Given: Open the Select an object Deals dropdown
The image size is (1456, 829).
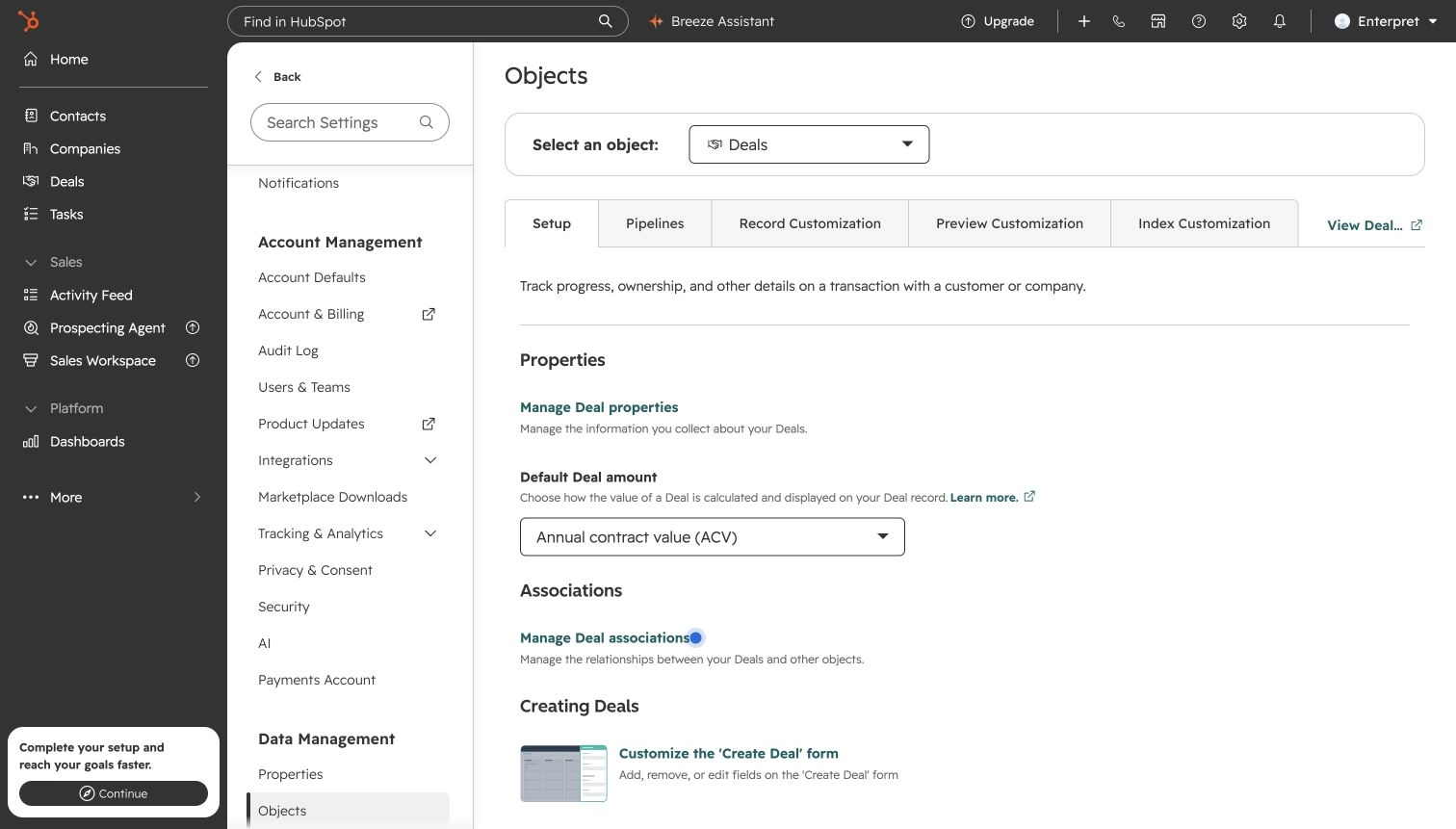Looking at the screenshot, I should [x=809, y=144].
